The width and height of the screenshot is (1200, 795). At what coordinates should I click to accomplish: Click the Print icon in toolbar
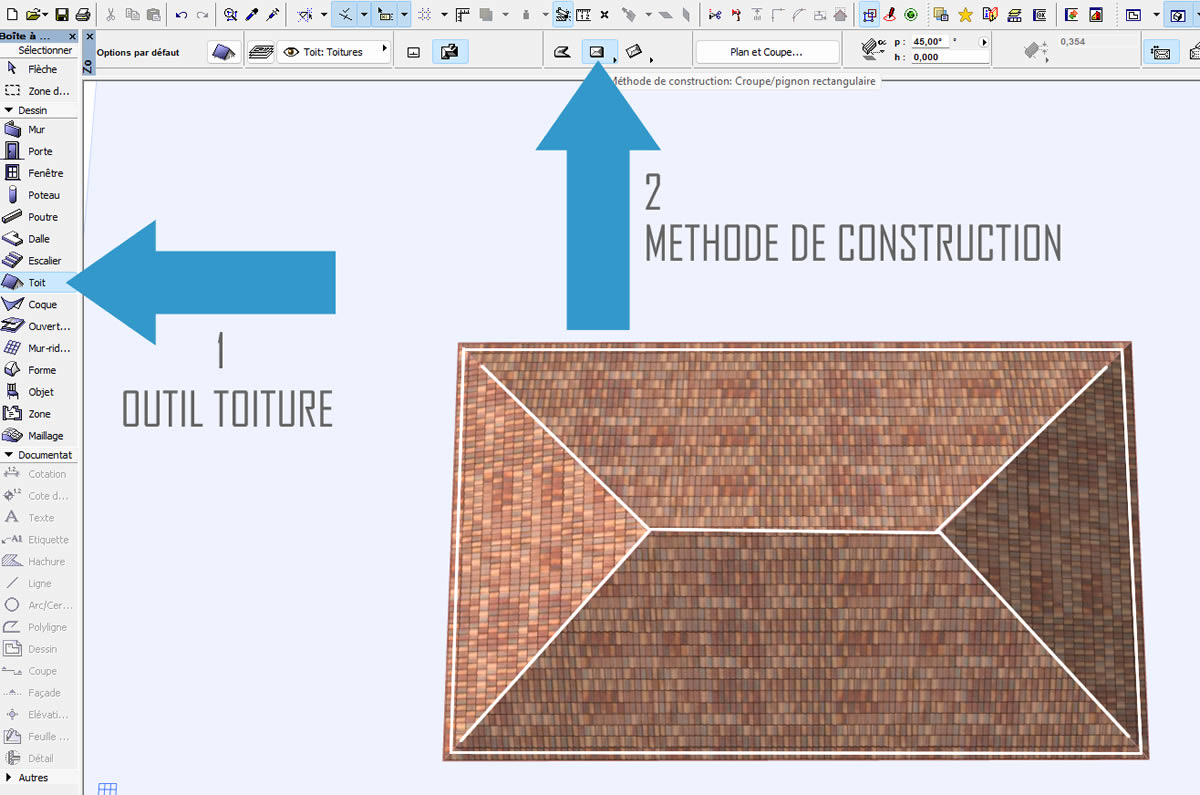tap(83, 15)
